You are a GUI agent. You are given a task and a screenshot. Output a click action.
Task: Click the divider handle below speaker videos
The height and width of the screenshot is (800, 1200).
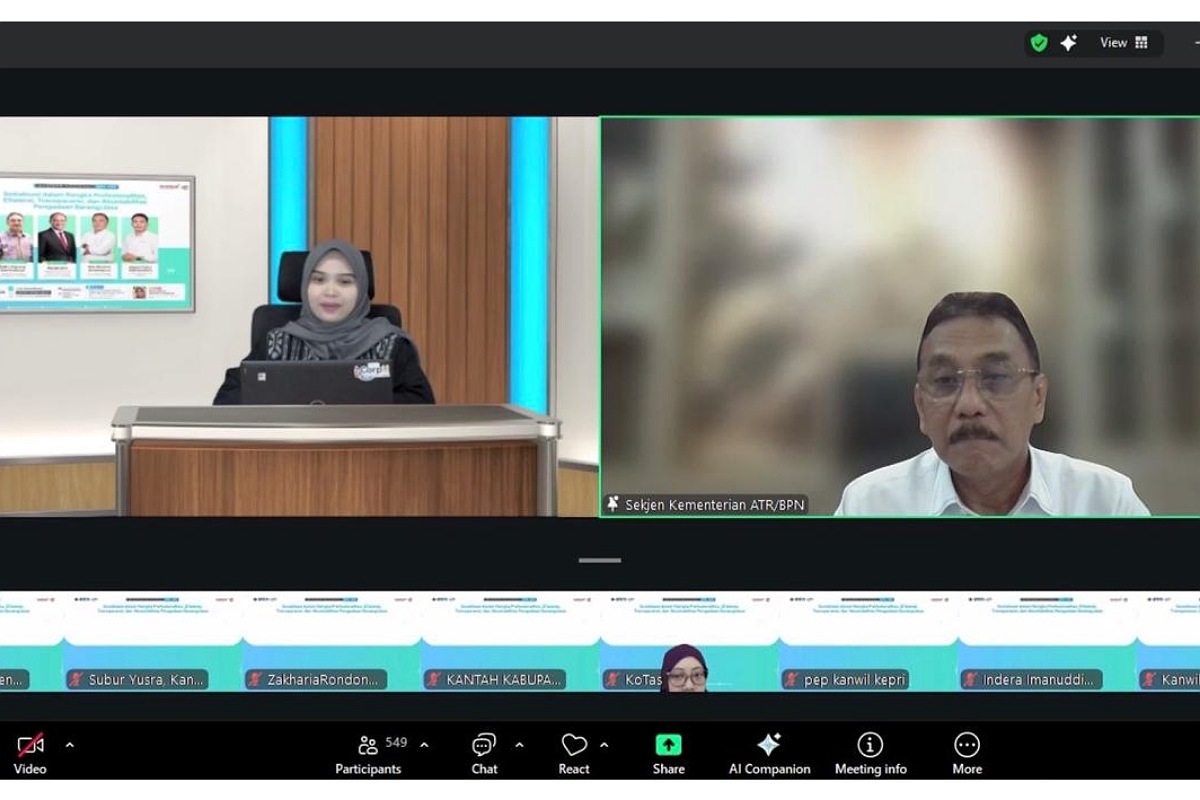pos(600,560)
